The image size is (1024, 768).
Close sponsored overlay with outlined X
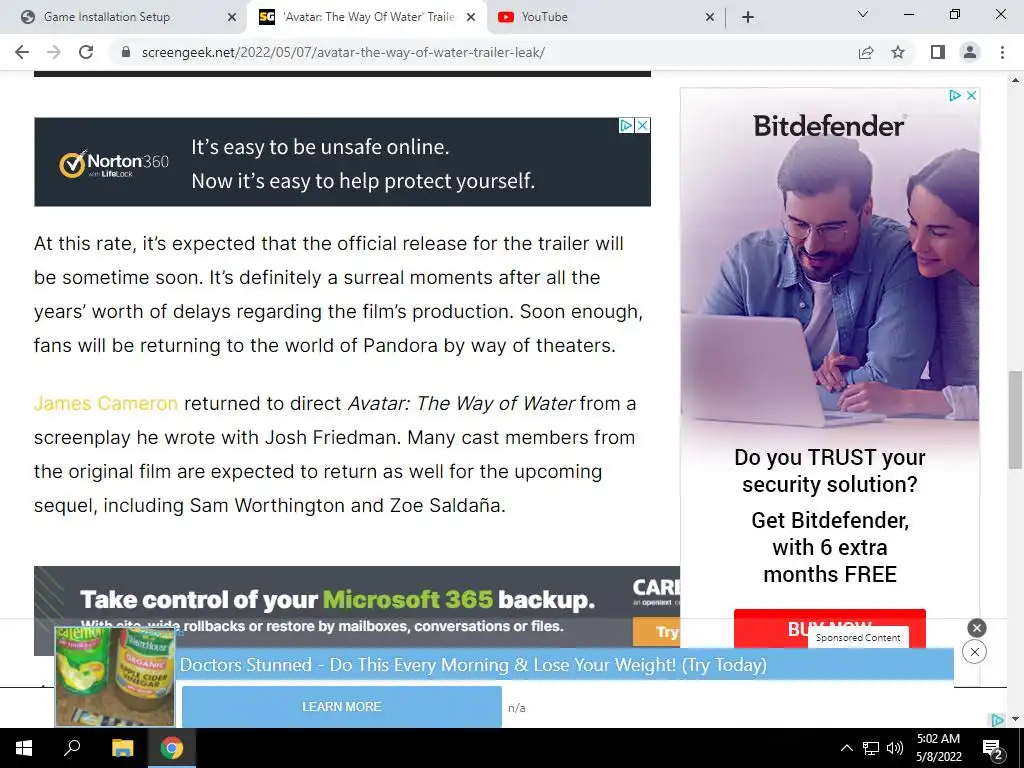[974, 652]
